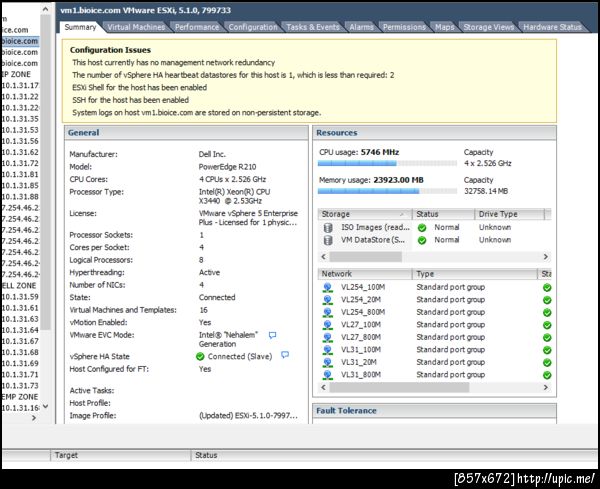Viewport: 600px width, 489px height.
Task: Sort the network list by the Network column header
Action: (365, 274)
